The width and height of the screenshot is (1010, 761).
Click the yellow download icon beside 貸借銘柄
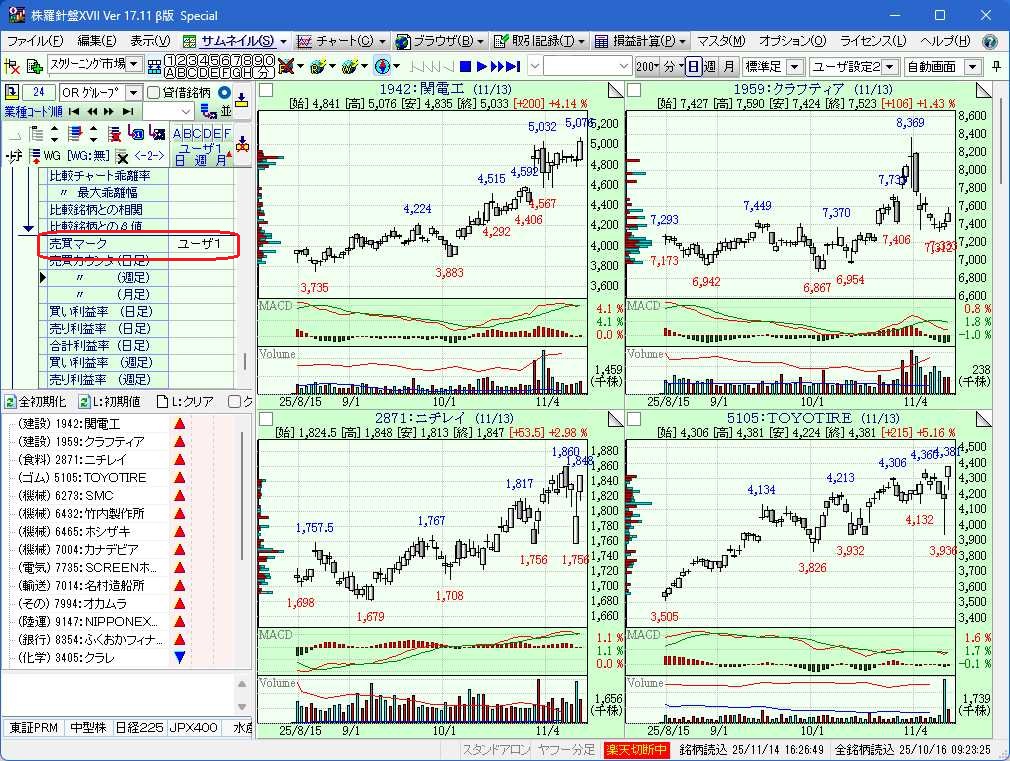click(x=241, y=97)
